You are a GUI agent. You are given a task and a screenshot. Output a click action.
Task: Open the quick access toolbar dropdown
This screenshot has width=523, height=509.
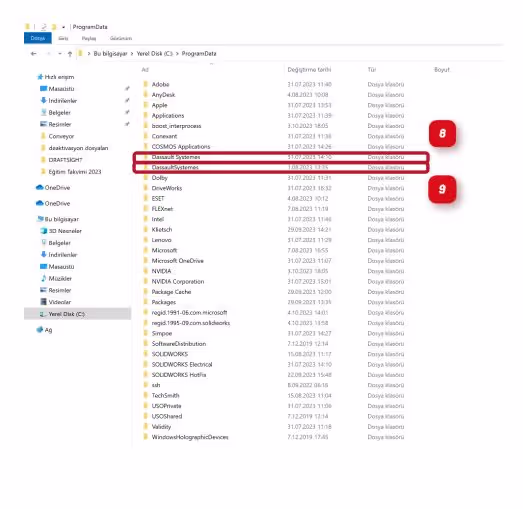coord(63,27)
